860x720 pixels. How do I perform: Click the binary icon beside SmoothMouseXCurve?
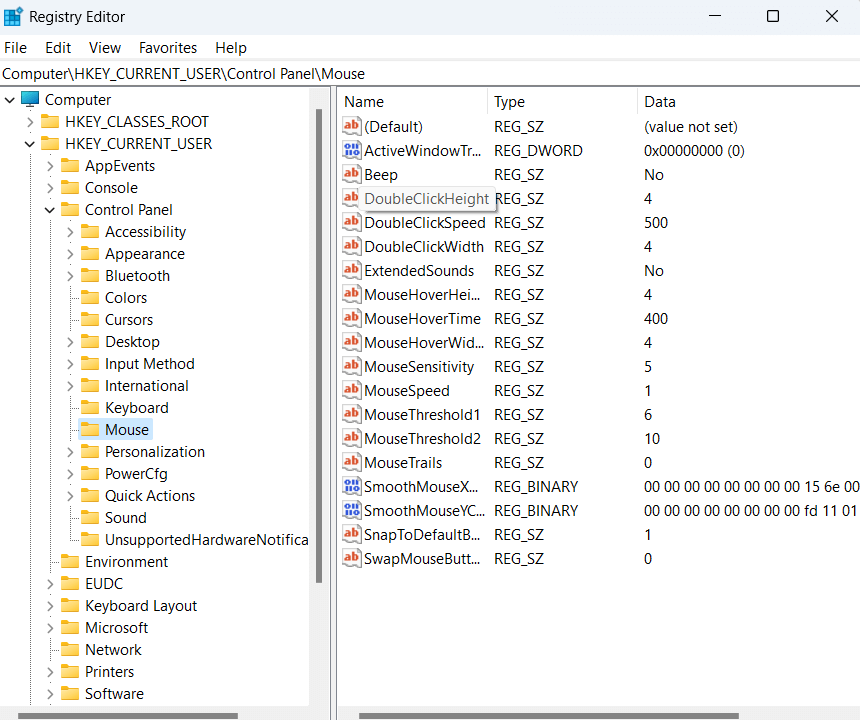[351, 487]
